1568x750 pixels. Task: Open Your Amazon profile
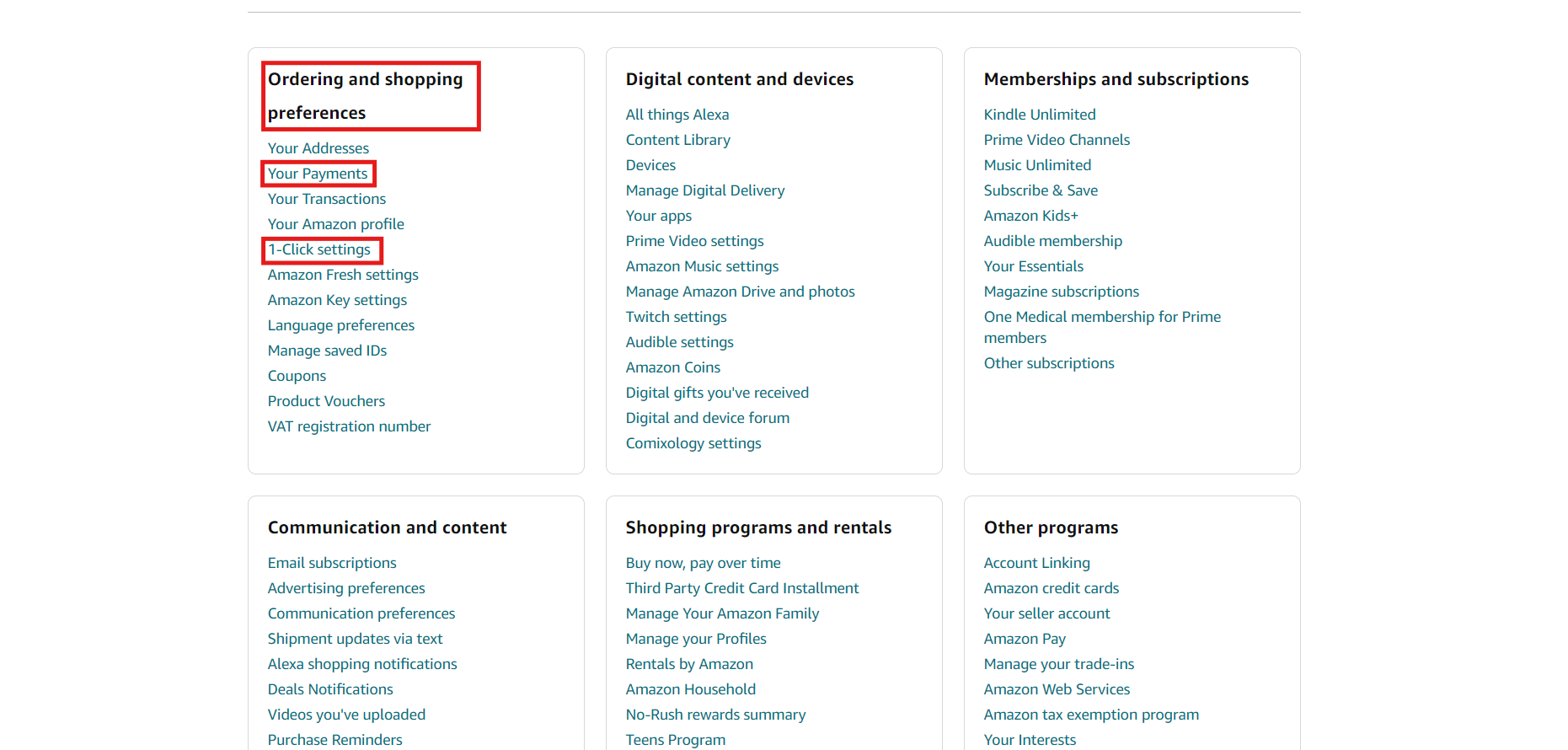point(336,224)
